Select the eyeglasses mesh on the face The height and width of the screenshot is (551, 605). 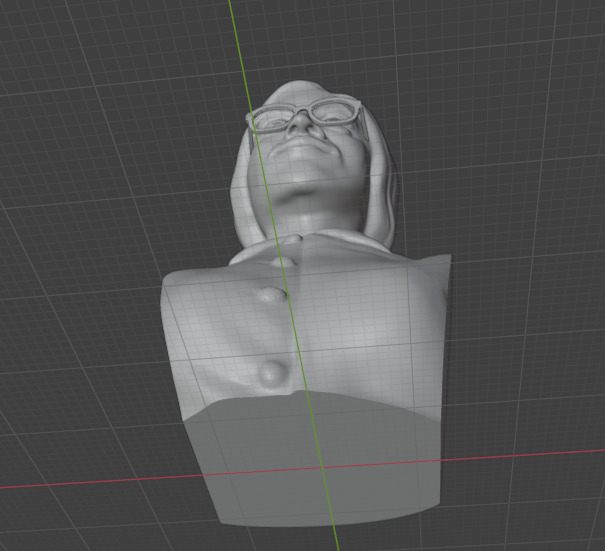coord(305,117)
